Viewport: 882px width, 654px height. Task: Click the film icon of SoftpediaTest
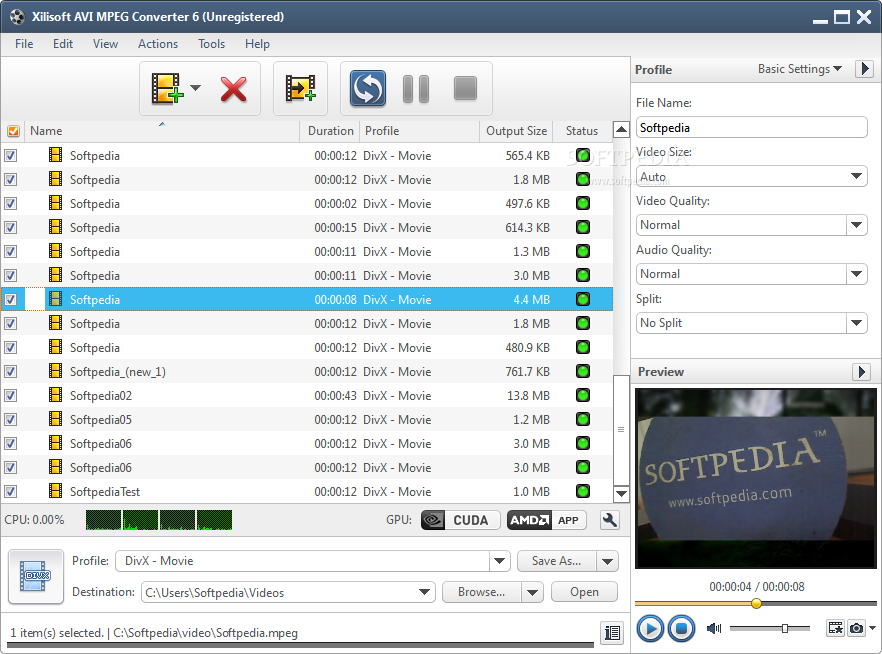[x=55, y=491]
